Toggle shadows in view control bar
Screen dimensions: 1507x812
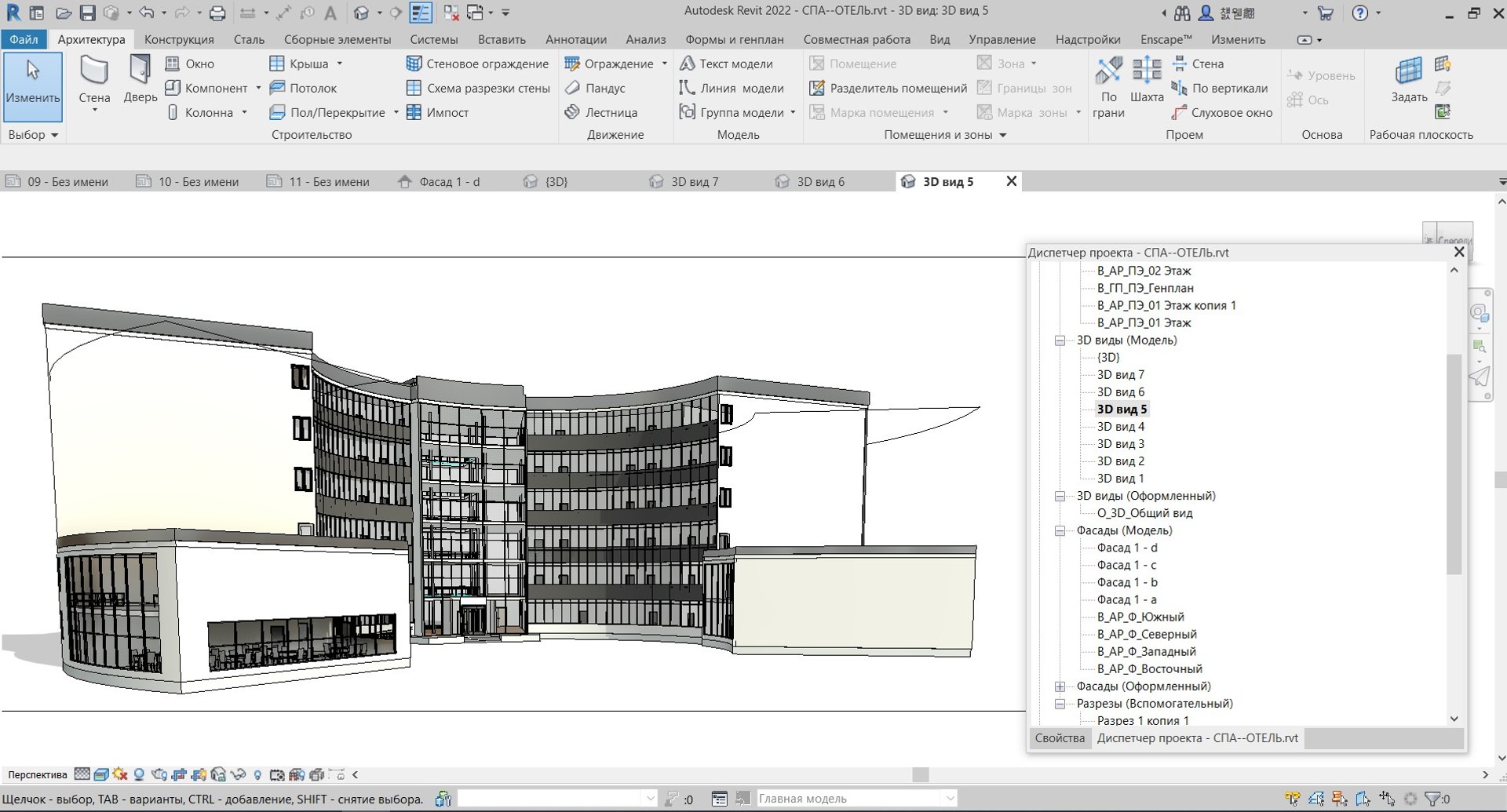tap(139, 774)
